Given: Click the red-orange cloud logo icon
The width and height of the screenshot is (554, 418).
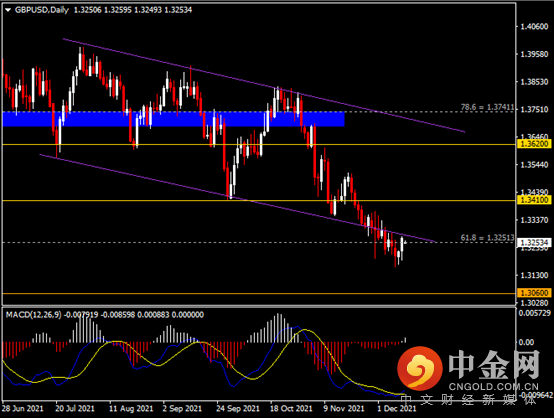Looking at the screenshot, I should pos(420,369).
